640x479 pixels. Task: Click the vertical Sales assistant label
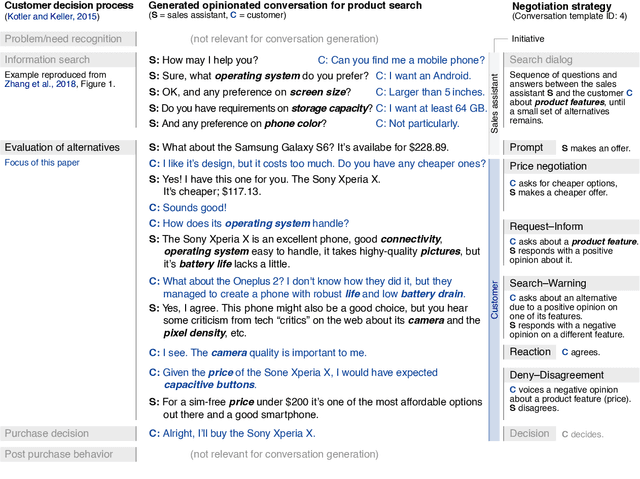[493, 104]
